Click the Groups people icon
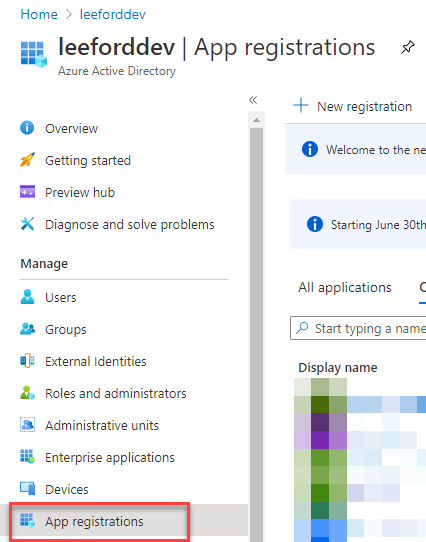This screenshot has width=426, height=542. pos(27,328)
